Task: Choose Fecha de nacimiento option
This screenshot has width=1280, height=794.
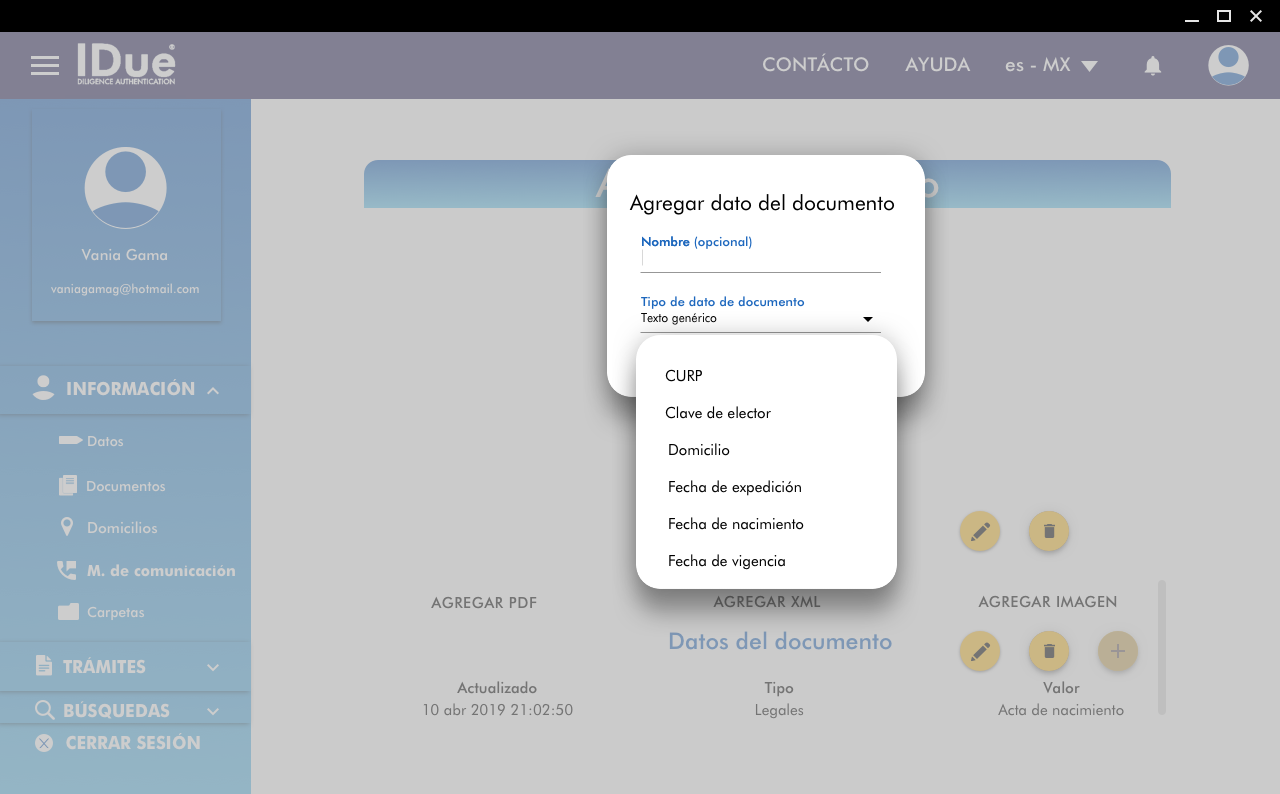Action: (735, 524)
